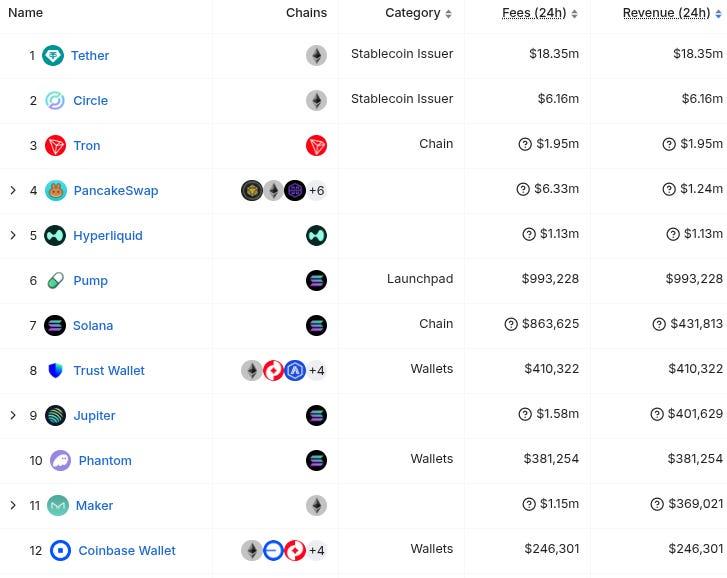
Task: Click the Circle protocol logo icon
Action: pyautogui.click(x=55, y=101)
